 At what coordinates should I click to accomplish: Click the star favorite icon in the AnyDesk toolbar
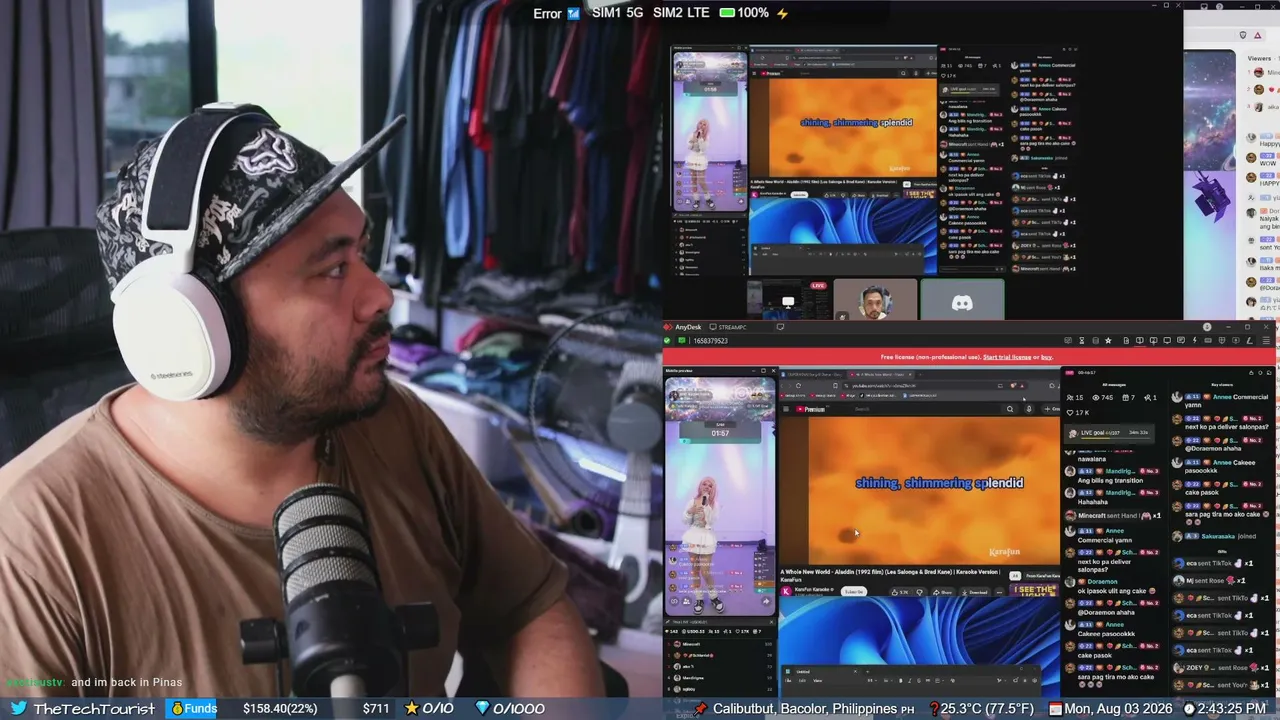point(1108,341)
